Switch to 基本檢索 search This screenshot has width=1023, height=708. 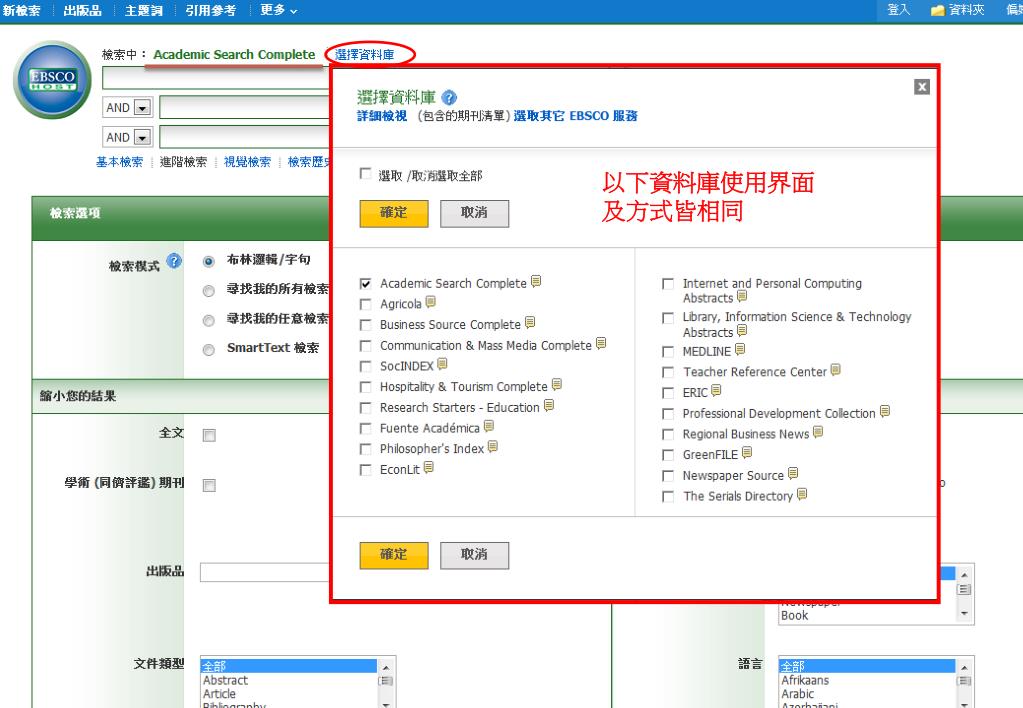pyautogui.click(x=119, y=162)
